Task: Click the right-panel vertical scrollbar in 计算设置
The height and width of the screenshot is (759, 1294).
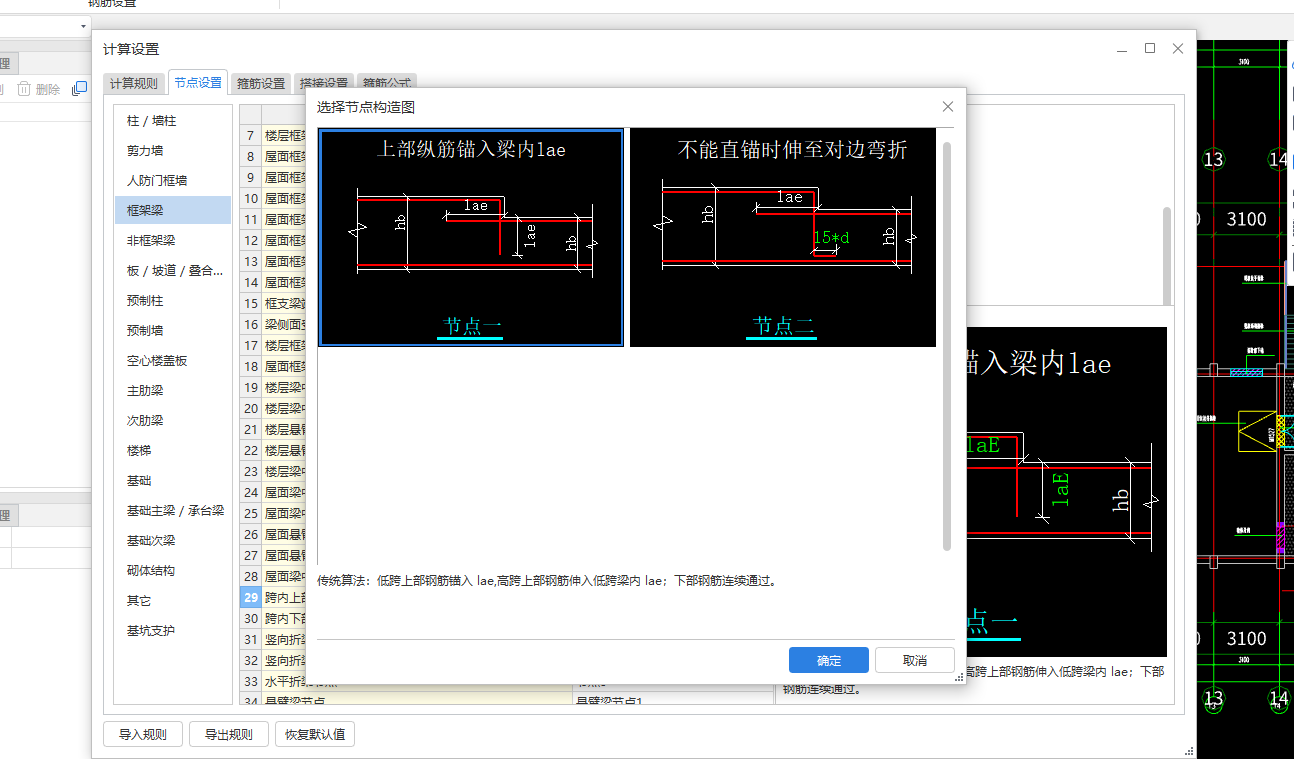Action: 1165,256
